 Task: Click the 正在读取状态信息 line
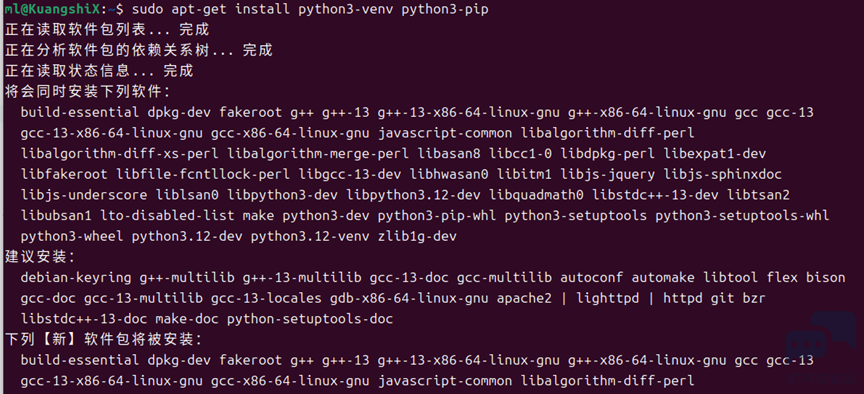(99, 71)
